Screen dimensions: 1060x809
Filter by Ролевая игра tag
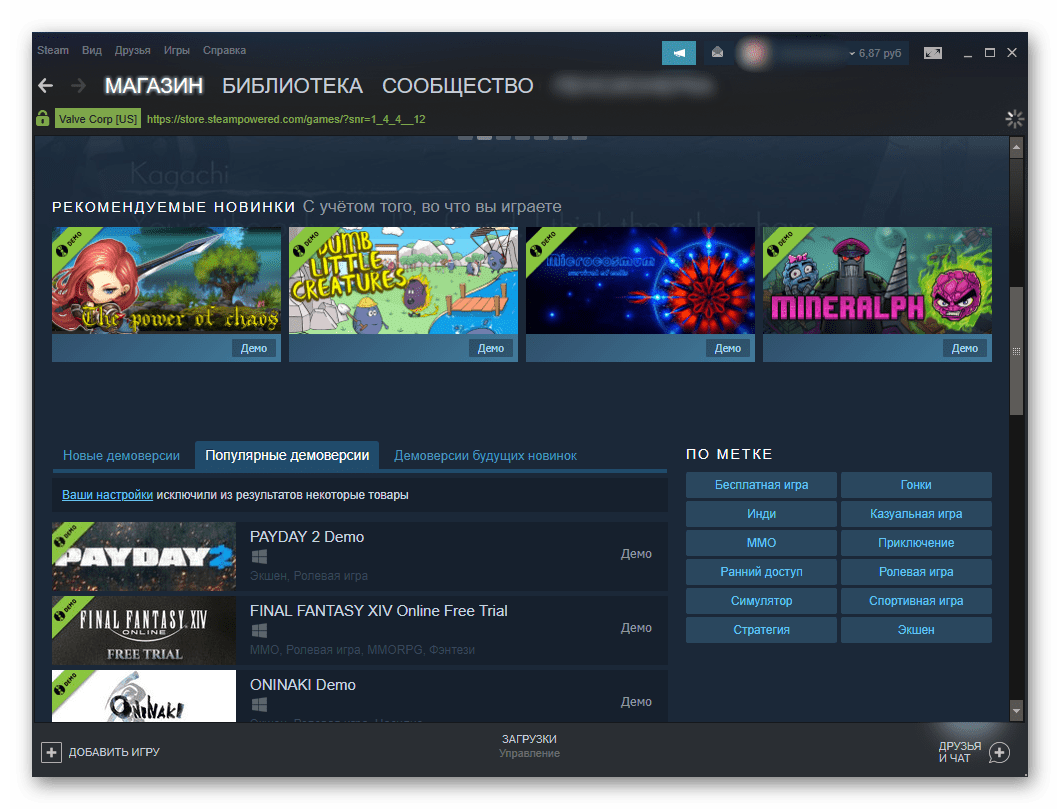pos(916,572)
